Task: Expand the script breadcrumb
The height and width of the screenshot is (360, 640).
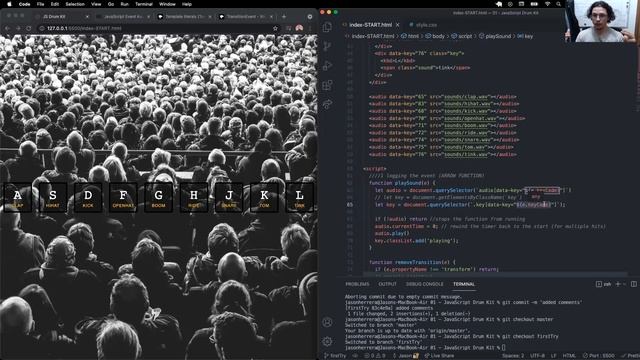Action: coord(462,36)
